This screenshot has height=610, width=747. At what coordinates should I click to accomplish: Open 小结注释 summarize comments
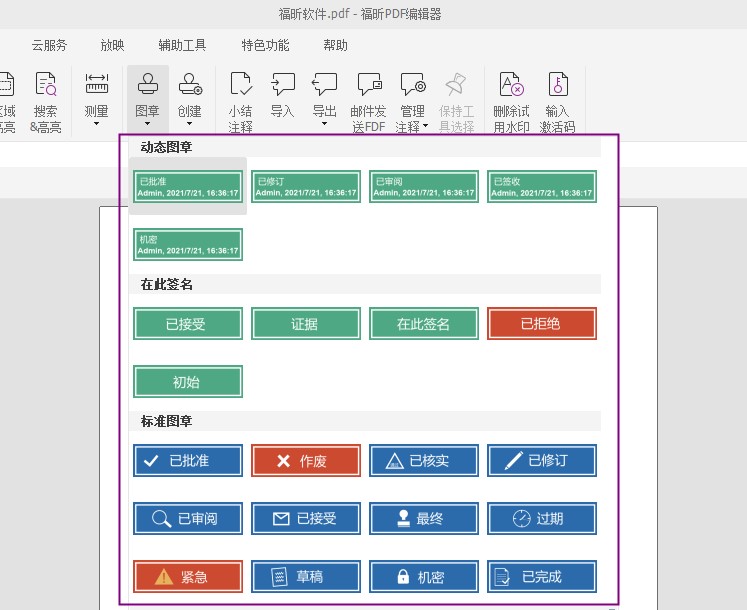(241, 102)
